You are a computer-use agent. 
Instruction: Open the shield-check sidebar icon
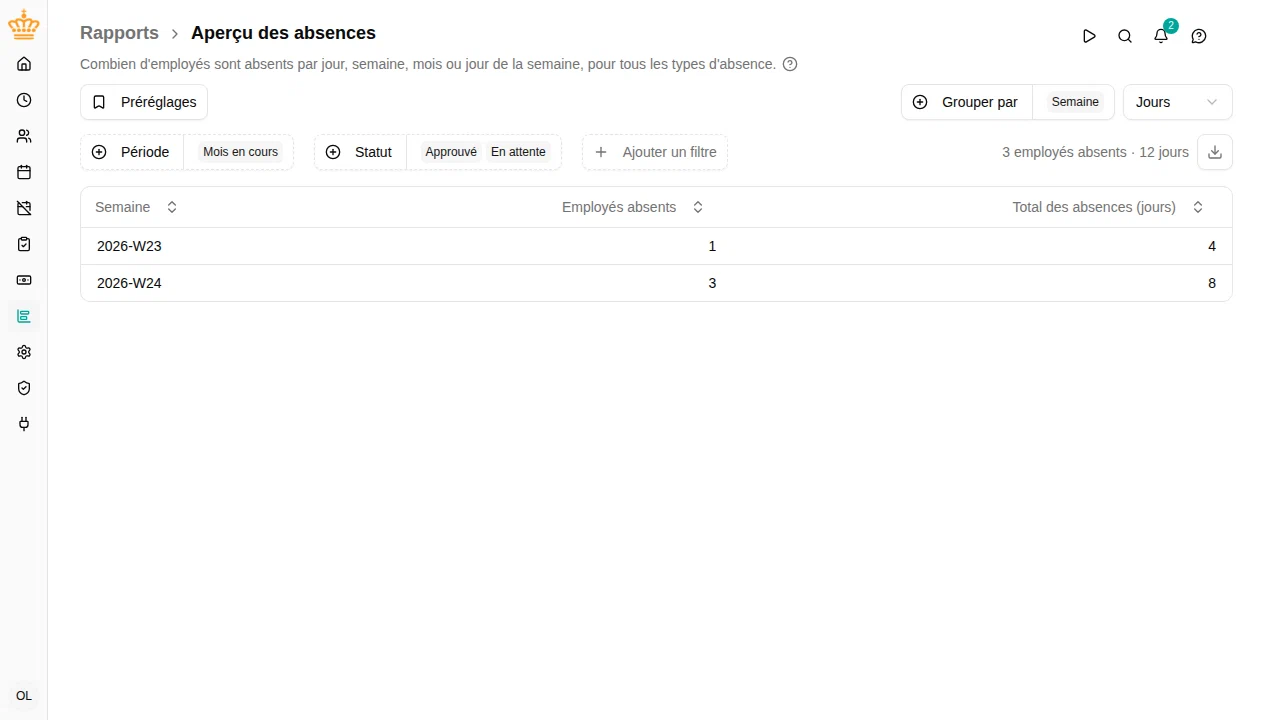coord(24,388)
